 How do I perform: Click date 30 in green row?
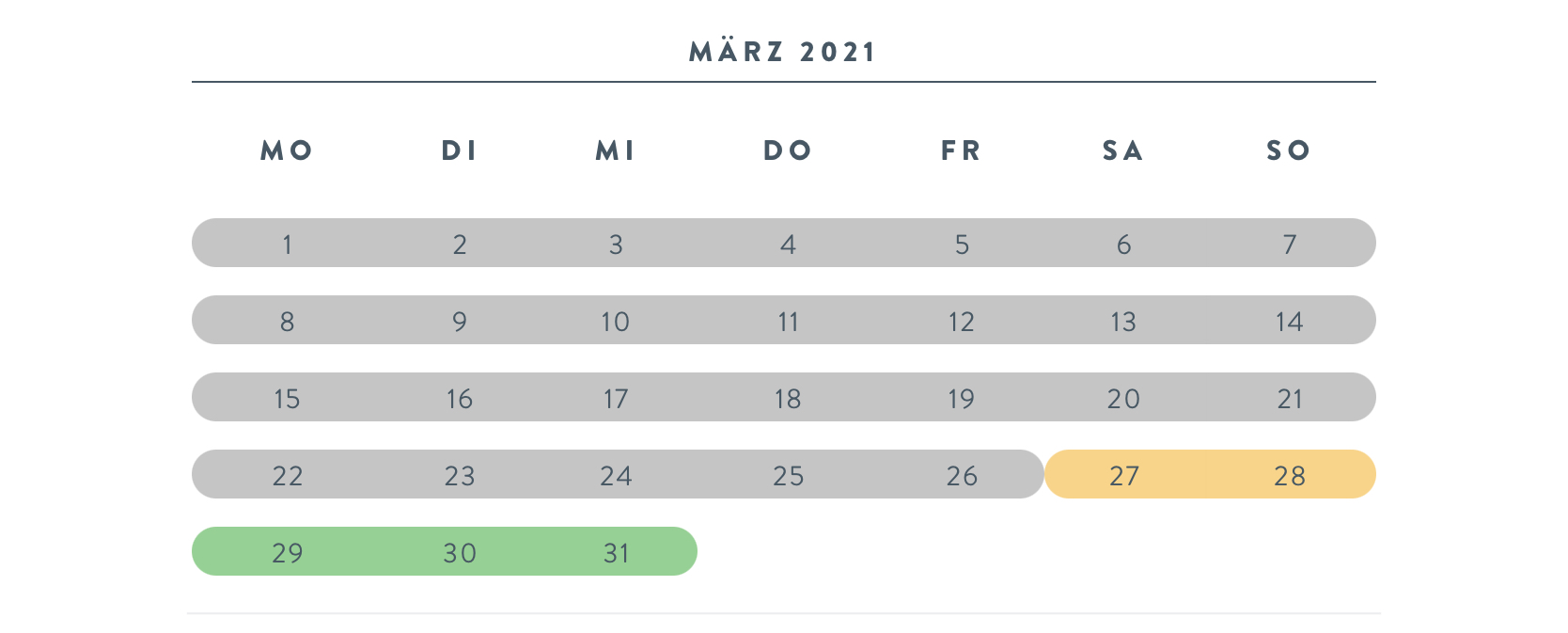[460, 553]
